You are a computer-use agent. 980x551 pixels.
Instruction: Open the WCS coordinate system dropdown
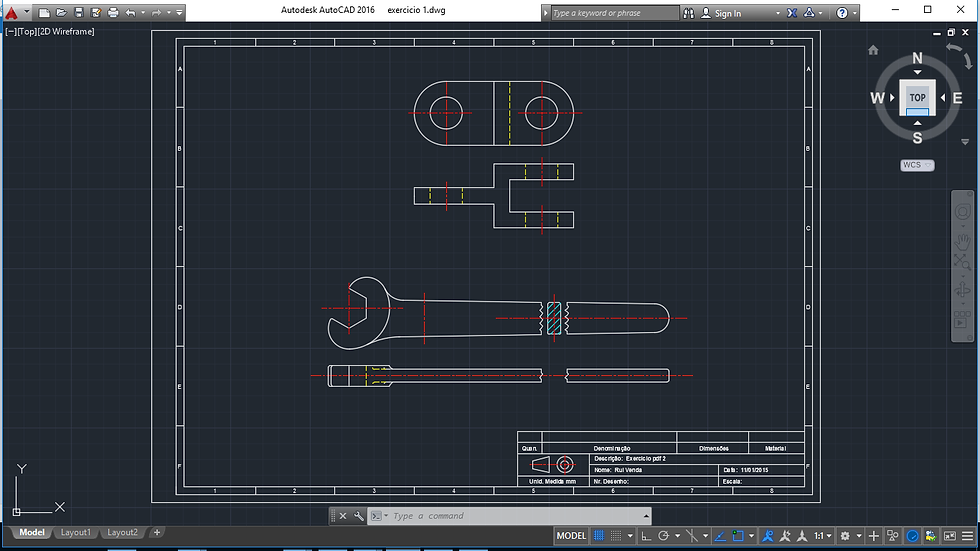tap(917, 165)
